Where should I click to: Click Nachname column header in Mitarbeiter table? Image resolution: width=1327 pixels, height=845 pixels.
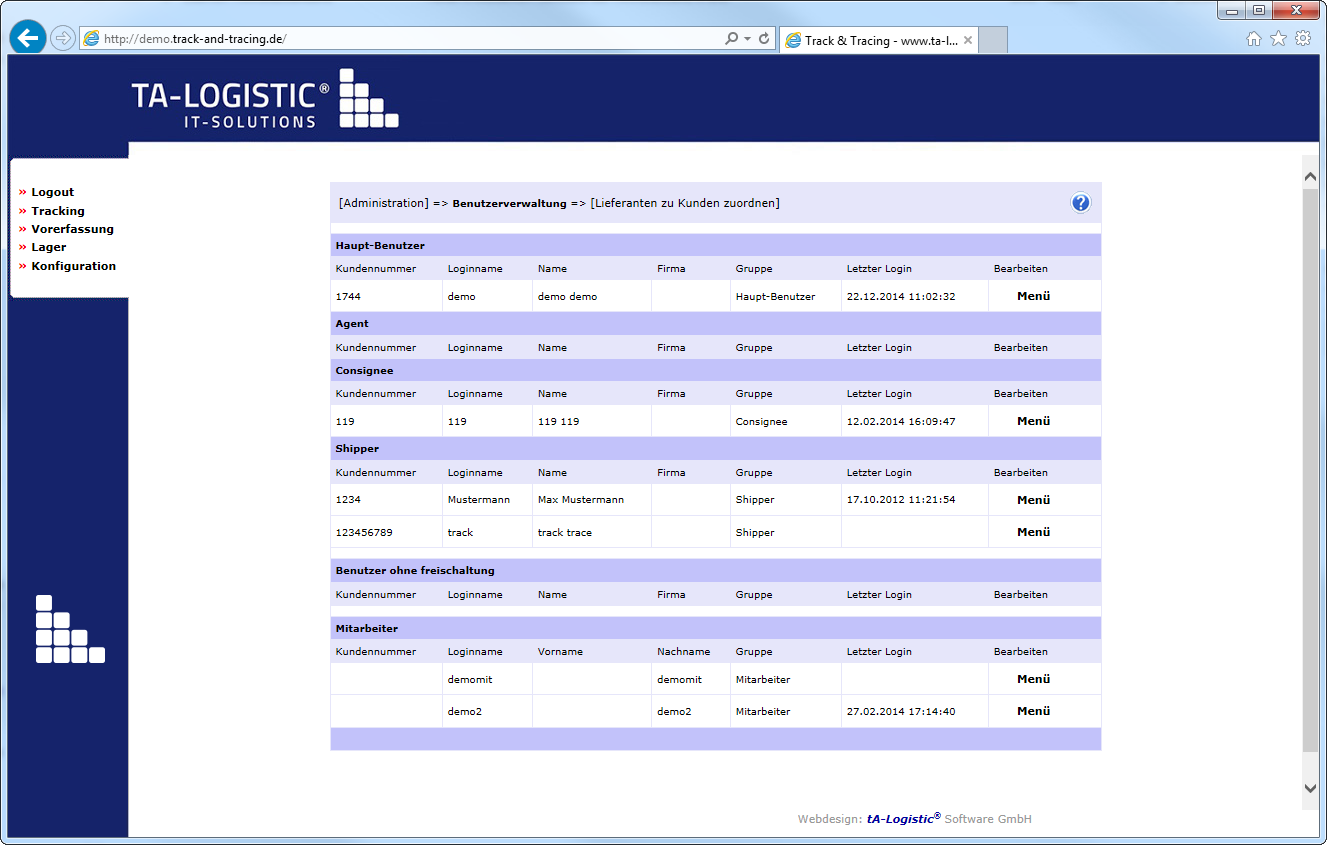[x=684, y=652]
